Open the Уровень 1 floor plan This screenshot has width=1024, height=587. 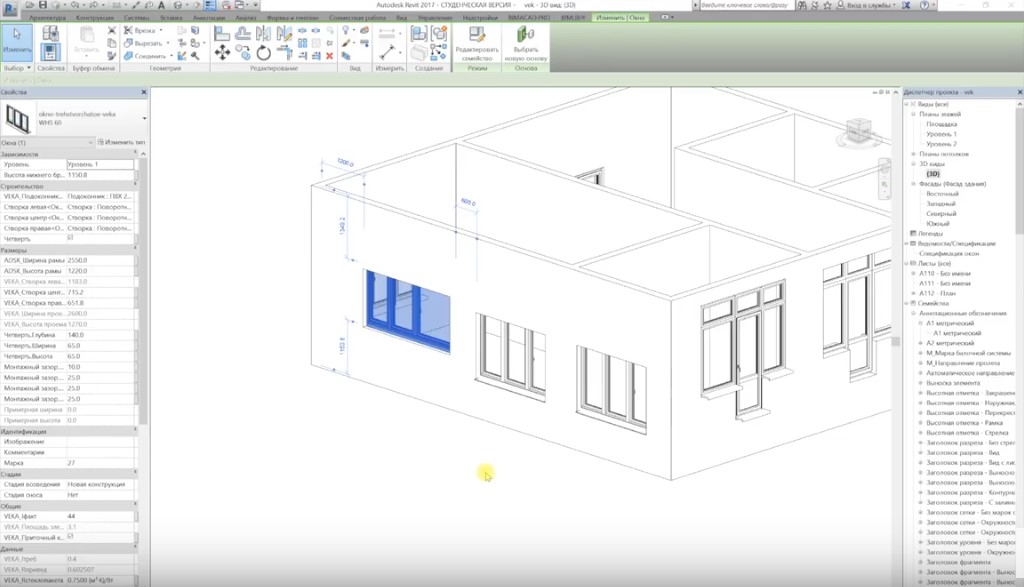(x=941, y=133)
